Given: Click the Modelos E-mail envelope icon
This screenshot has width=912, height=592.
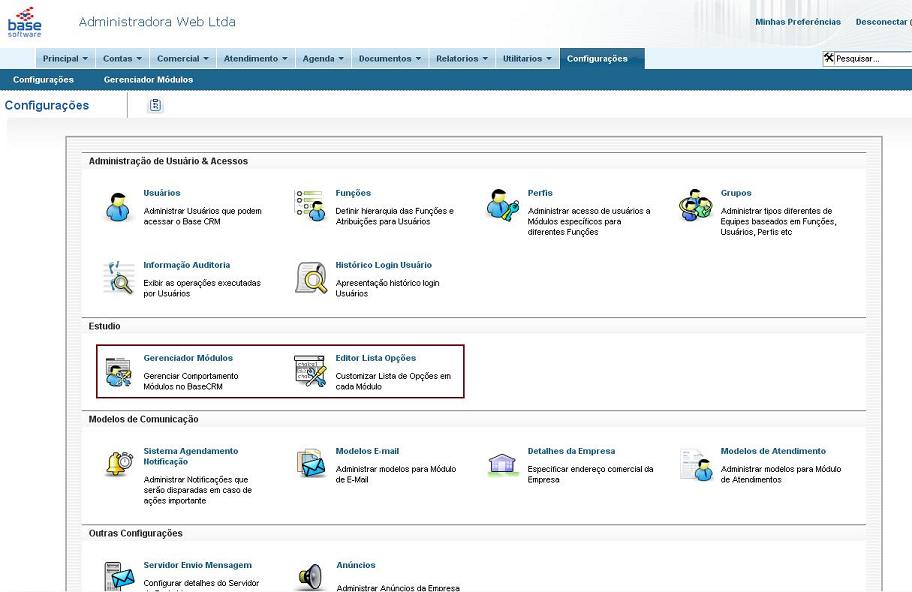Looking at the screenshot, I should pyautogui.click(x=310, y=463).
